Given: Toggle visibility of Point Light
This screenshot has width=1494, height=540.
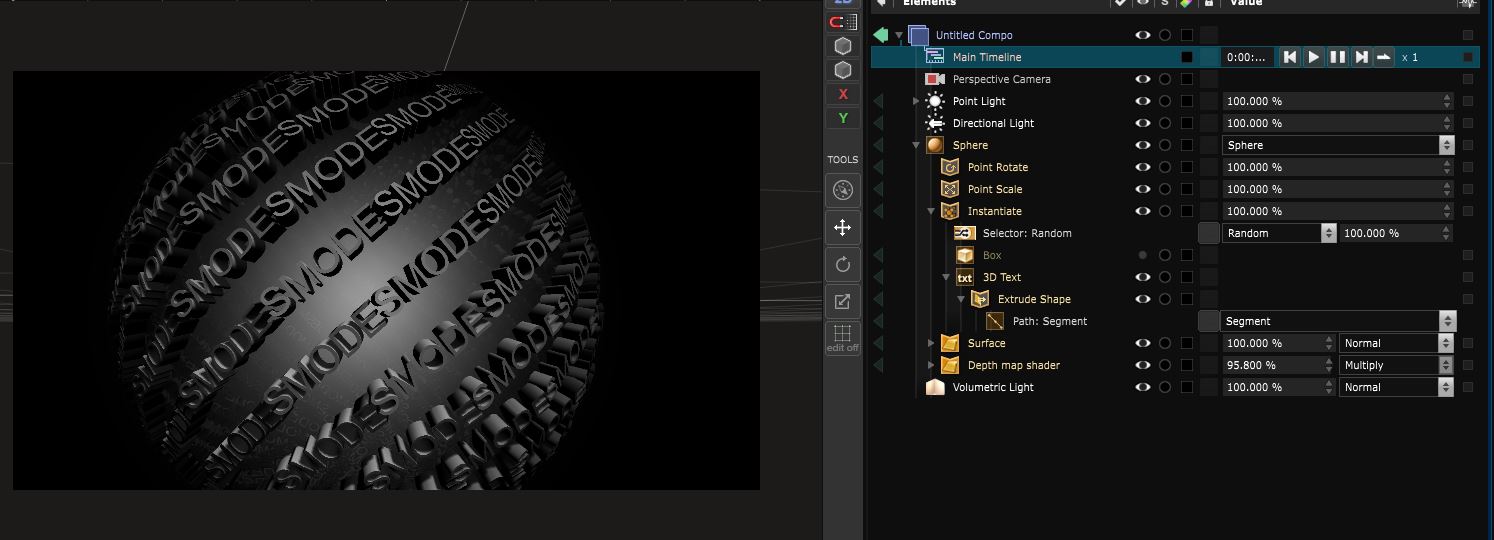Looking at the screenshot, I should (1143, 101).
